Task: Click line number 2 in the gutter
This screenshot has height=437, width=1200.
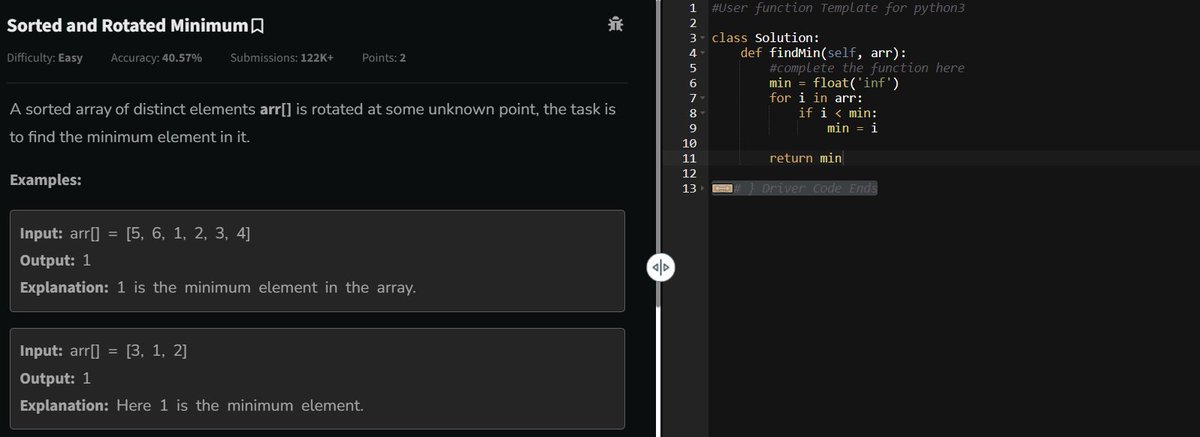Action: (692, 23)
